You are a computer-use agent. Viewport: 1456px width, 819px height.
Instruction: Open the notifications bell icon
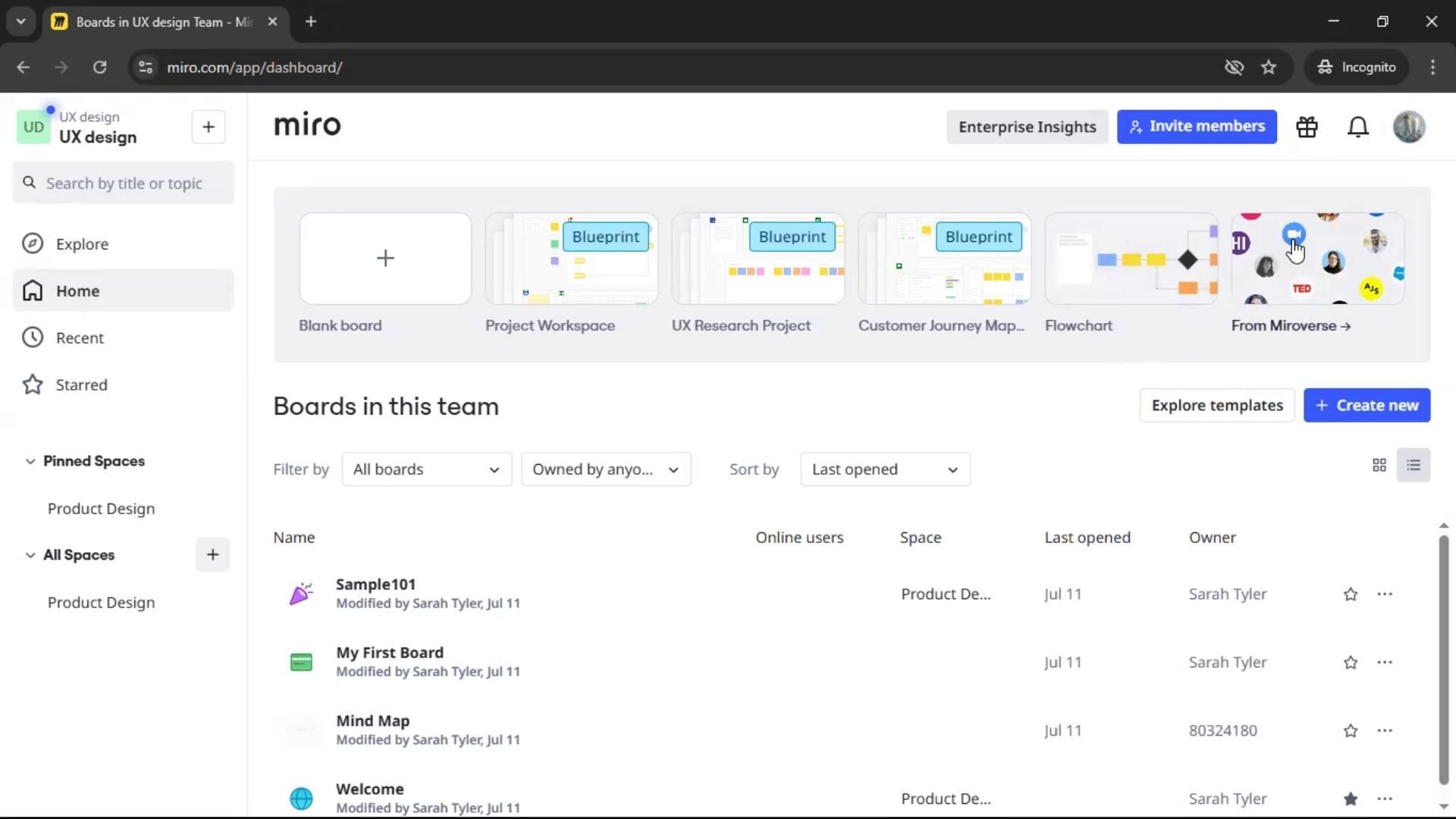(x=1357, y=127)
